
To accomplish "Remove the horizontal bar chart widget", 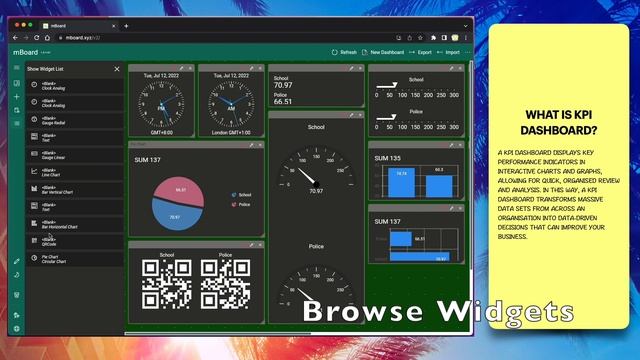I will tap(460, 208).
